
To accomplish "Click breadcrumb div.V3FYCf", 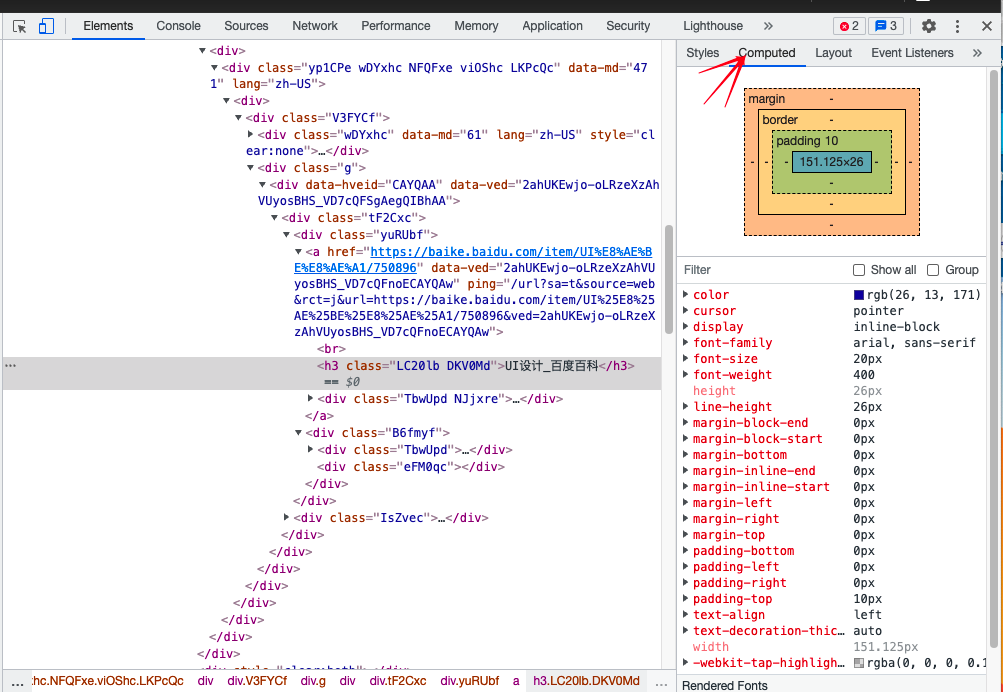I will click(257, 681).
